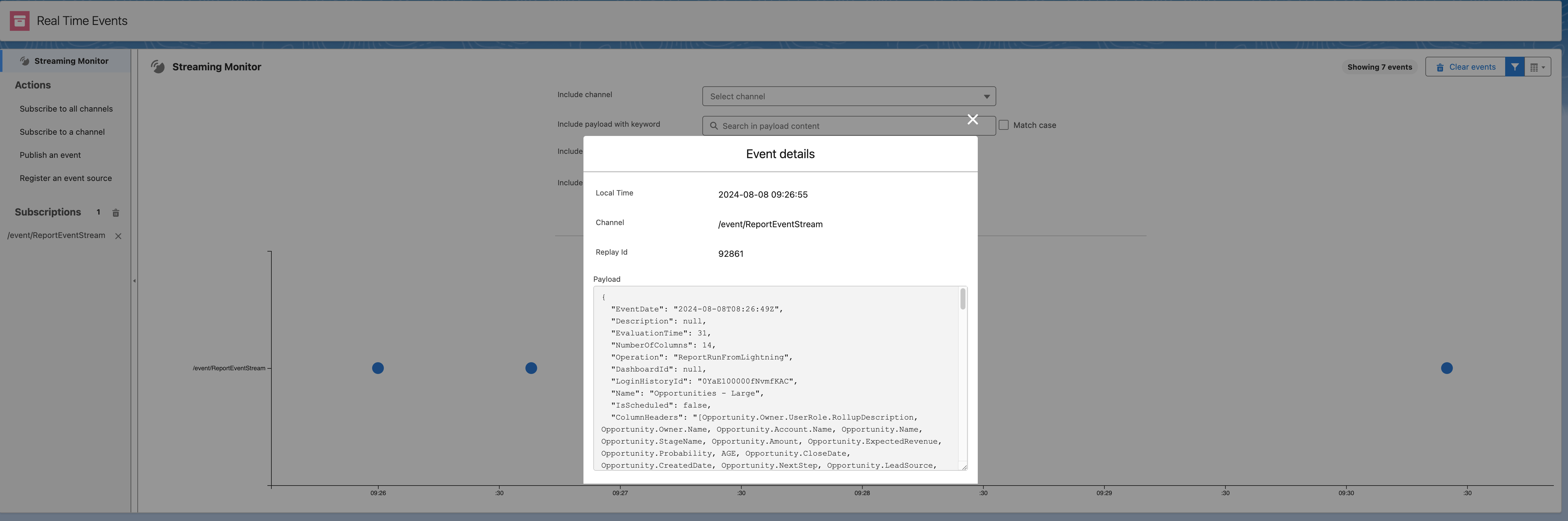Viewport: 1568px width, 521px height.
Task: Choose Subscribe to all channels action
Action: click(x=66, y=109)
